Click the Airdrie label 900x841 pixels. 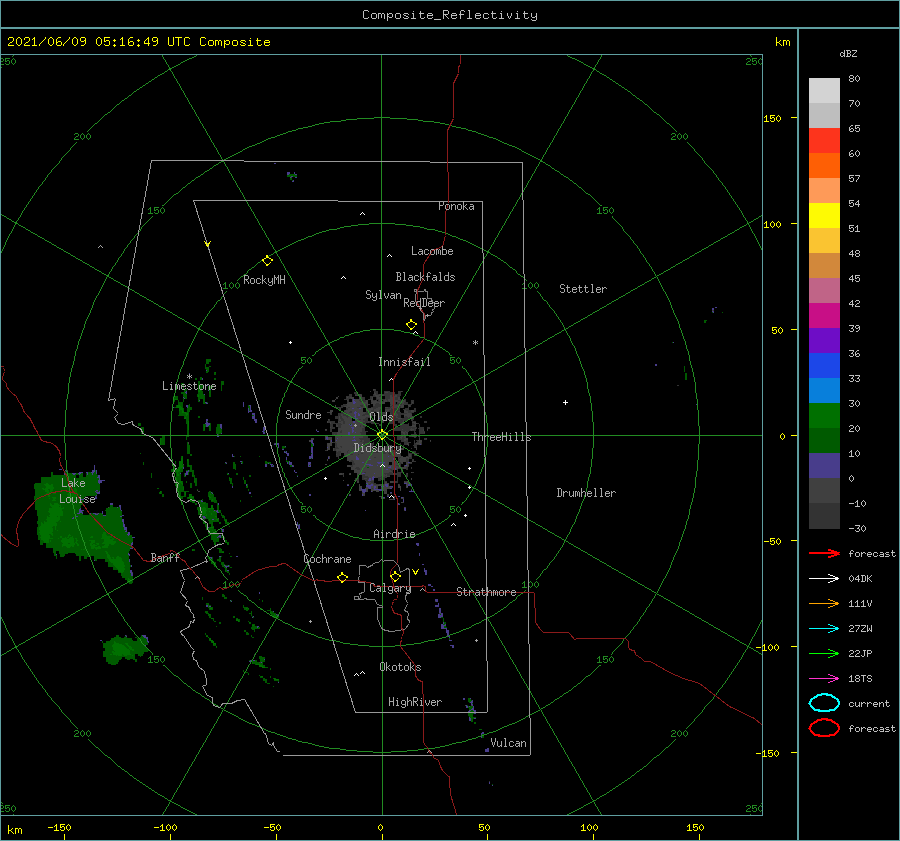tap(394, 534)
